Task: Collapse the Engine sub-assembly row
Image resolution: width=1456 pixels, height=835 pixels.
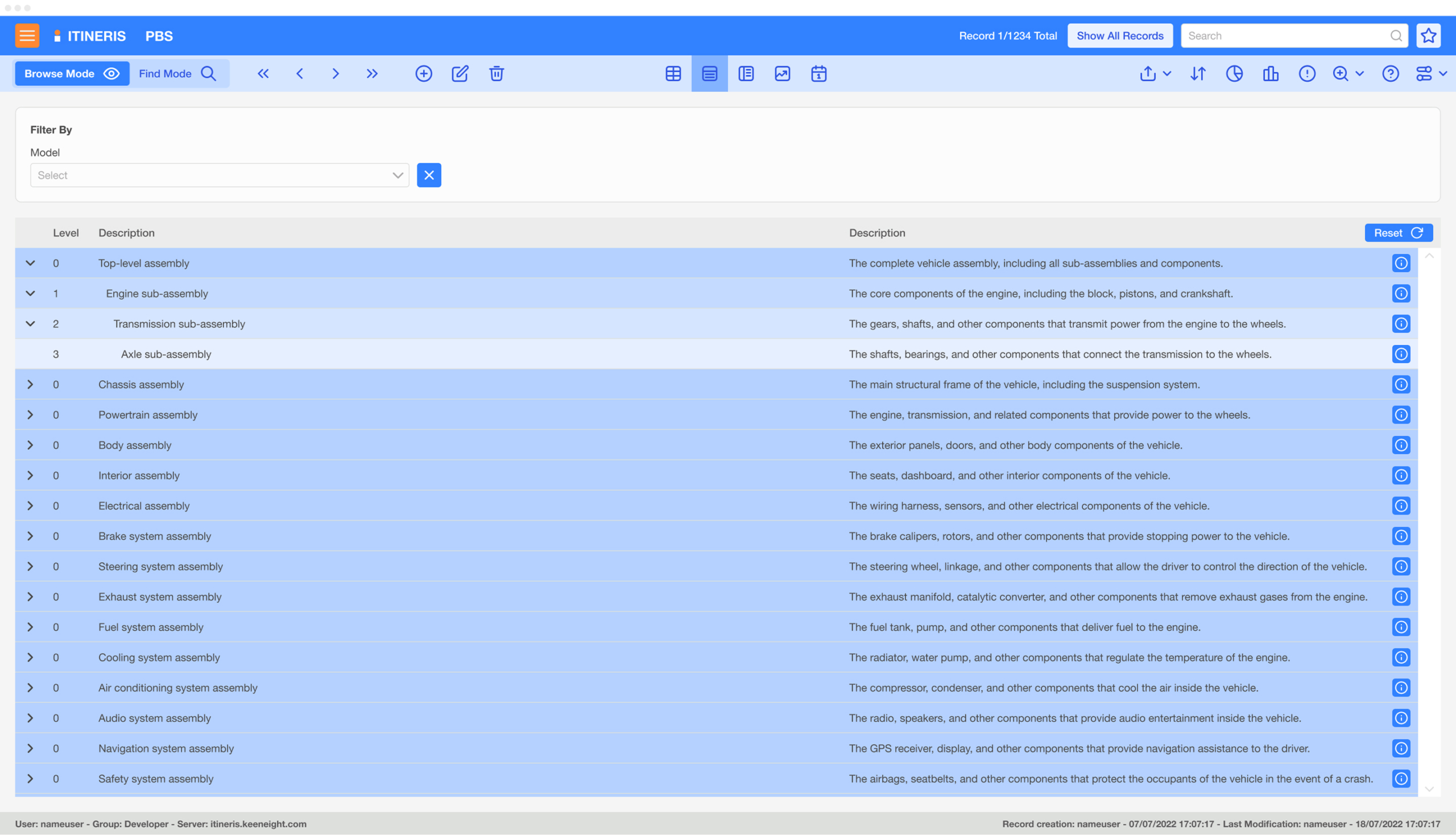Action: pos(30,293)
